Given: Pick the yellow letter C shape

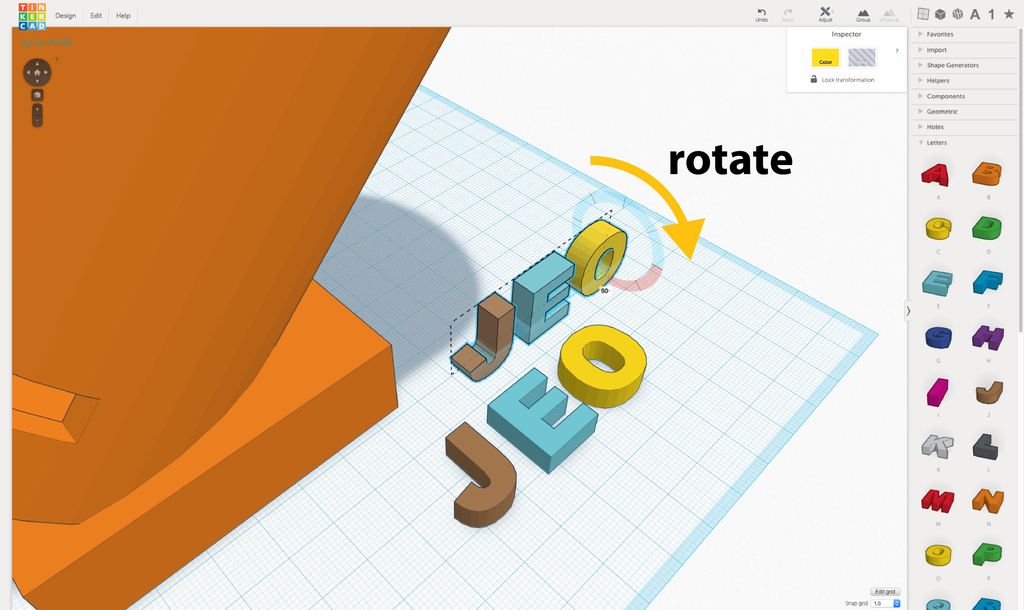Looking at the screenshot, I should [x=938, y=229].
